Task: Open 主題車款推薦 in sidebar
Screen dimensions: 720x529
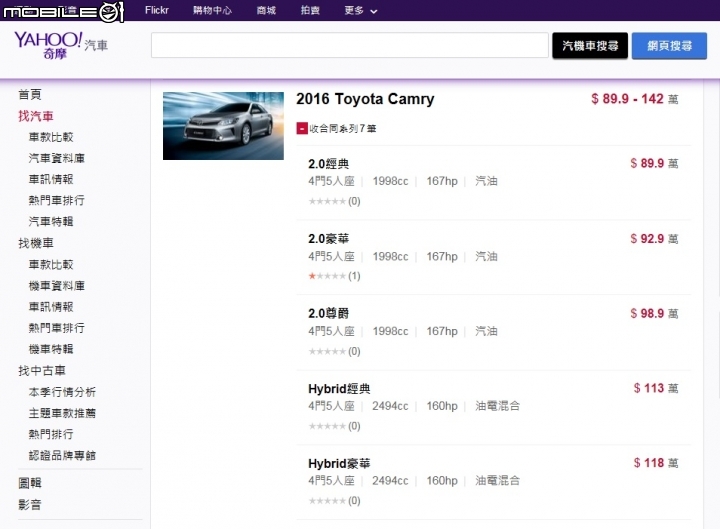Action: pos(62,413)
